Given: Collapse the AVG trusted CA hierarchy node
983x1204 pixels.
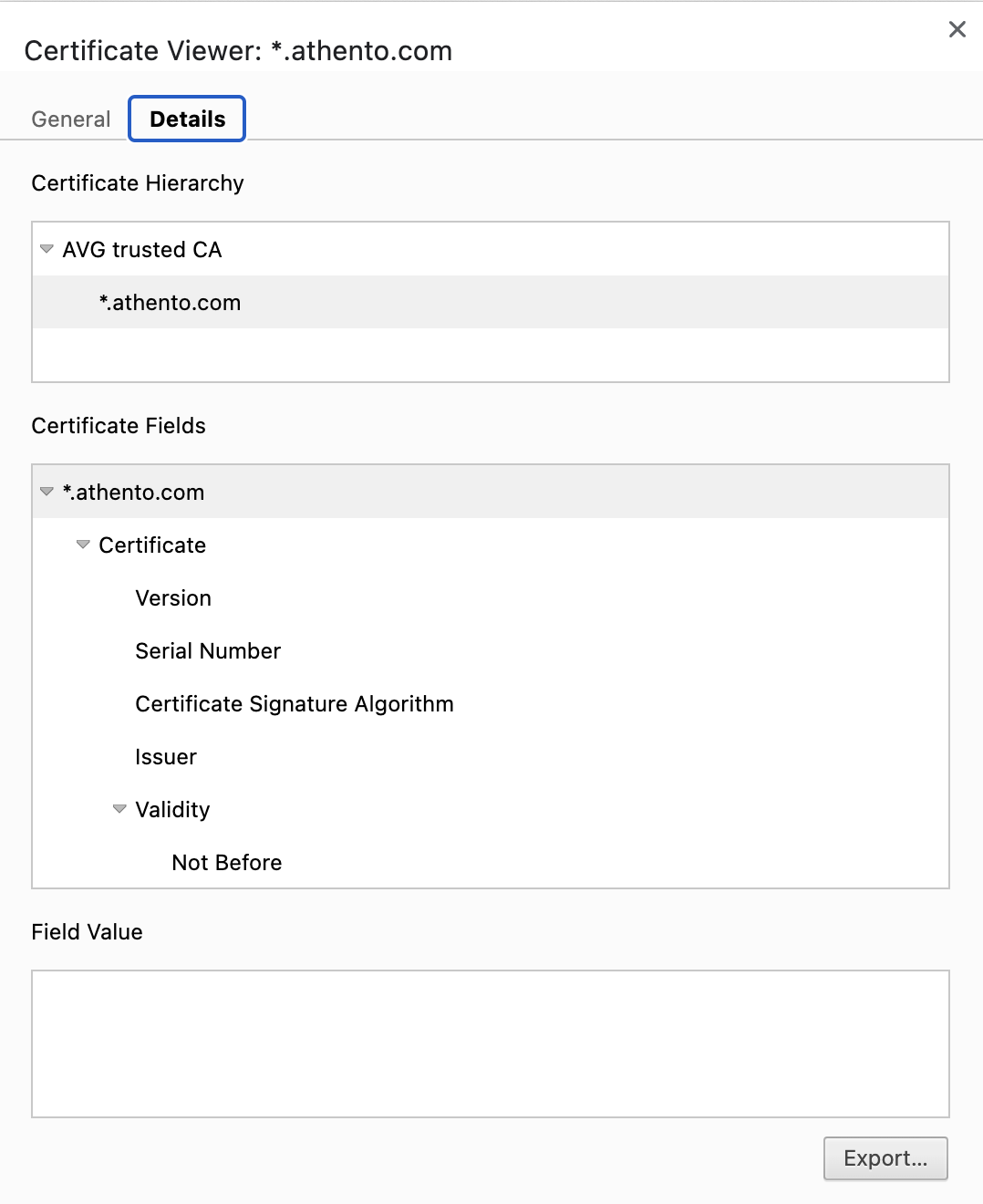Looking at the screenshot, I should coord(47,249).
